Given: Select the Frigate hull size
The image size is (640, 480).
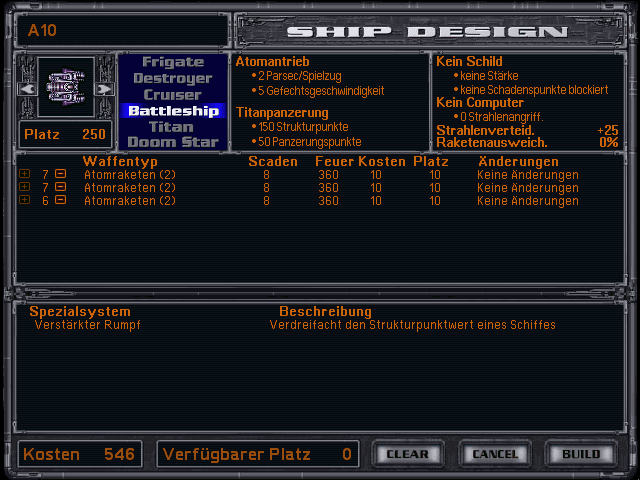Looking at the screenshot, I should [172, 62].
